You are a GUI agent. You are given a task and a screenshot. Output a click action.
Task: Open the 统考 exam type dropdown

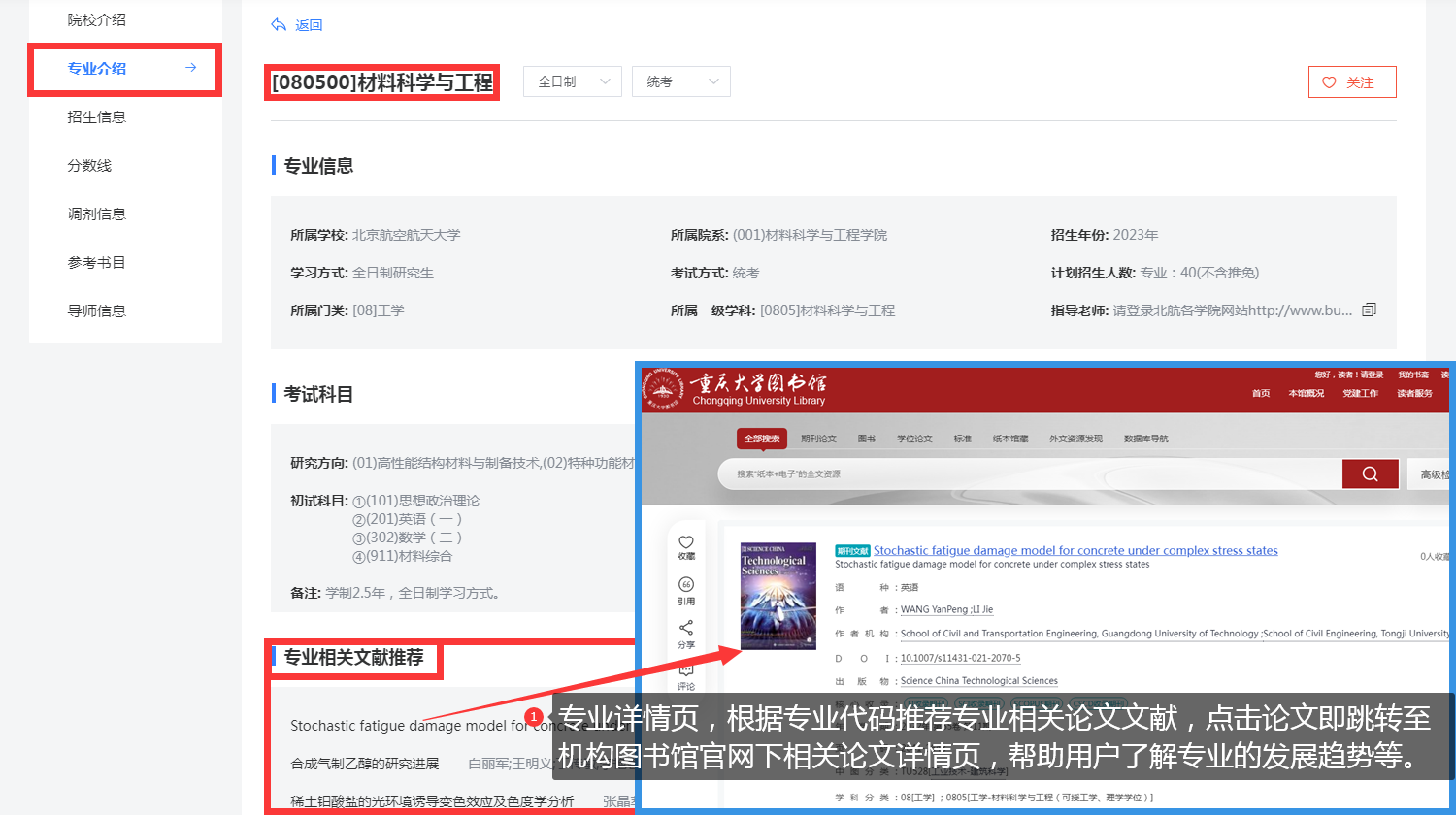pos(680,82)
